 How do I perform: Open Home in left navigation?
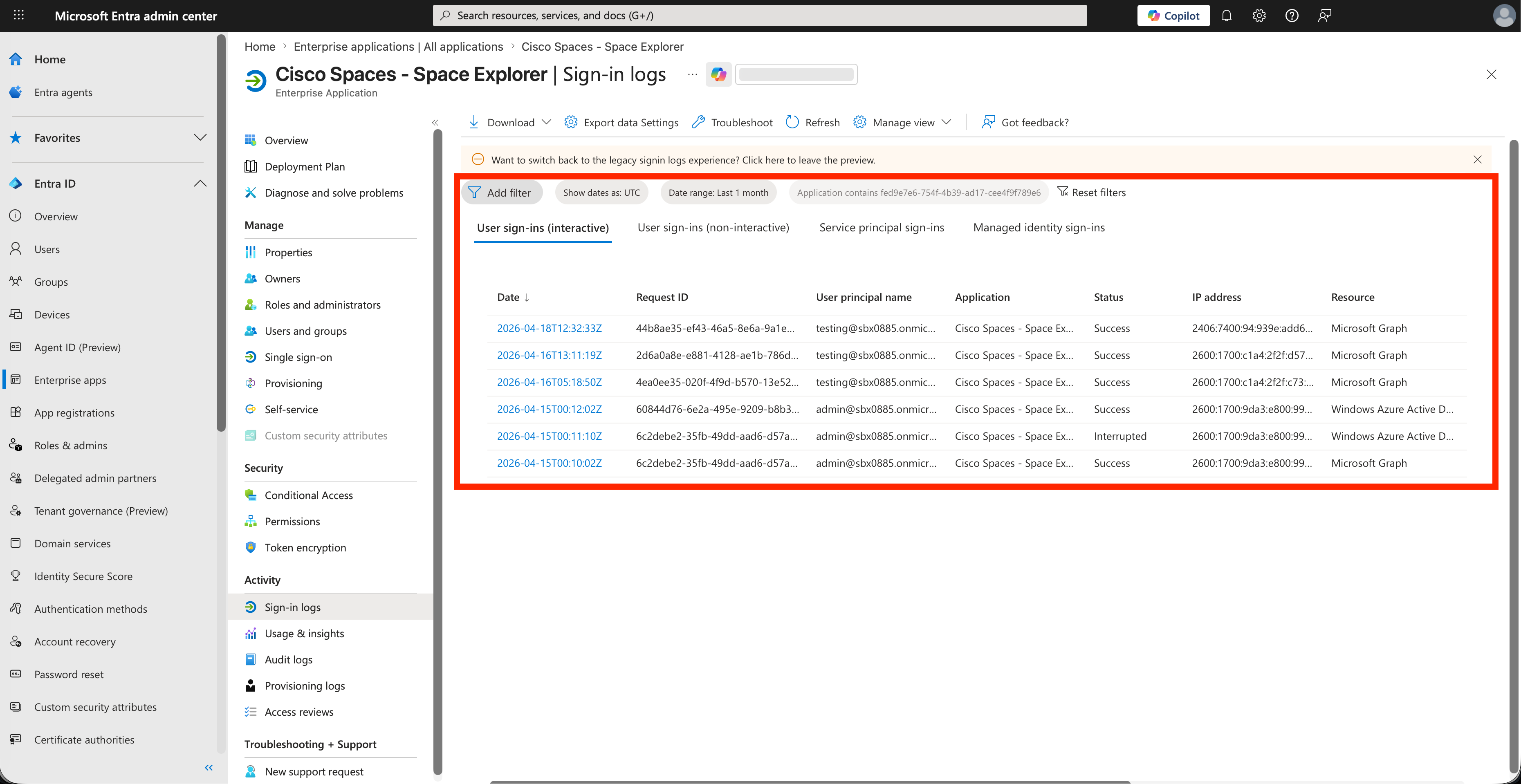49,59
